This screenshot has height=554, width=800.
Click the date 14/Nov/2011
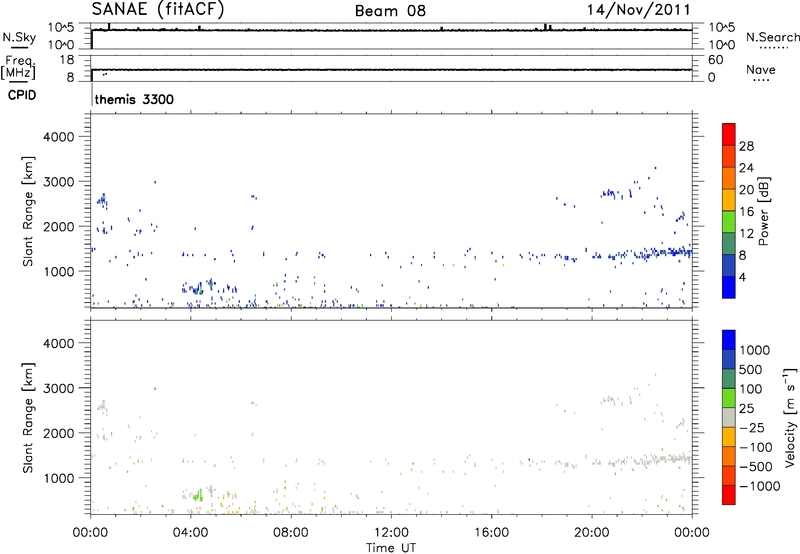[x=639, y=10]
